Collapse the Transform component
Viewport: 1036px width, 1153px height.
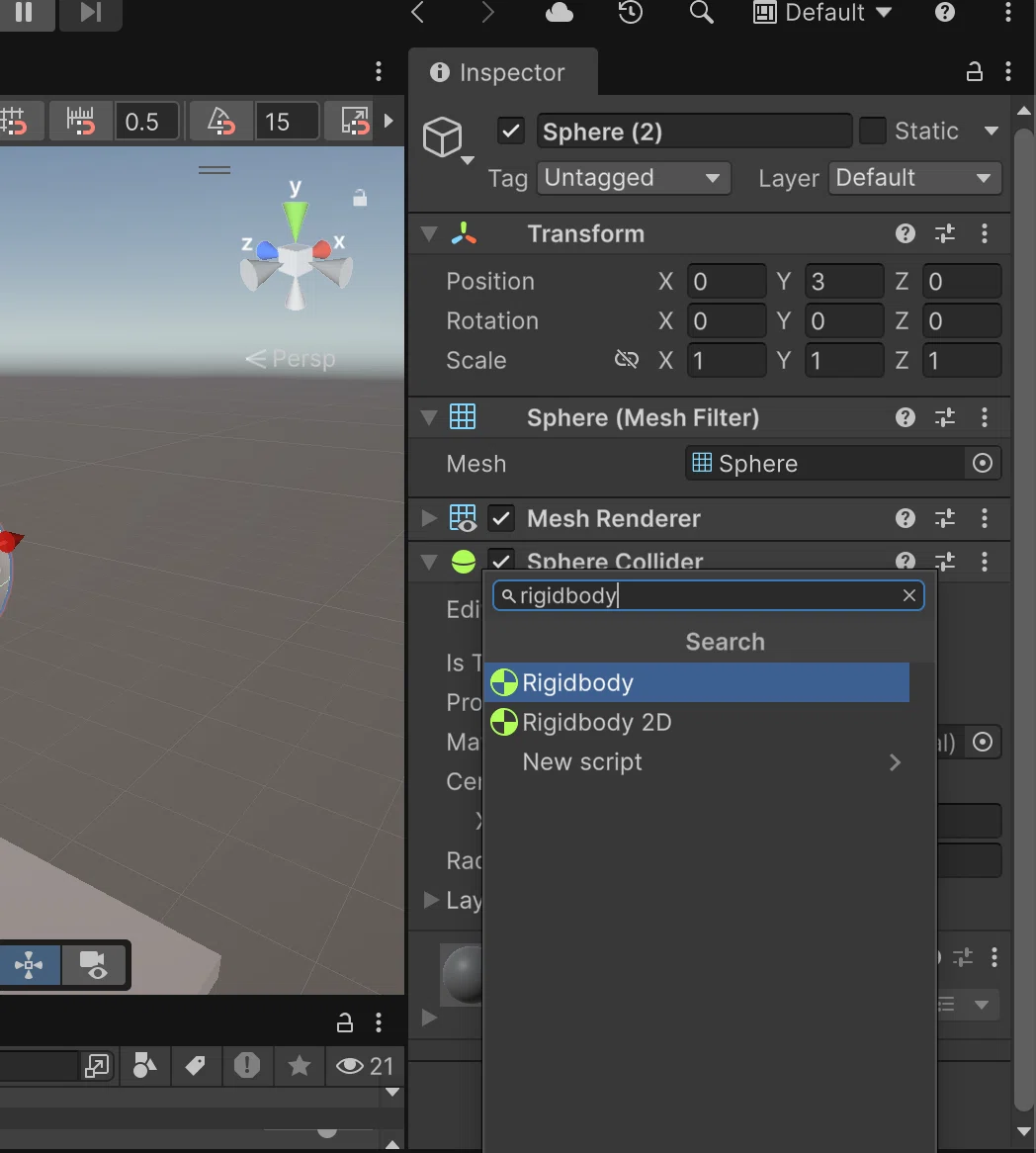tap(429, 233)
